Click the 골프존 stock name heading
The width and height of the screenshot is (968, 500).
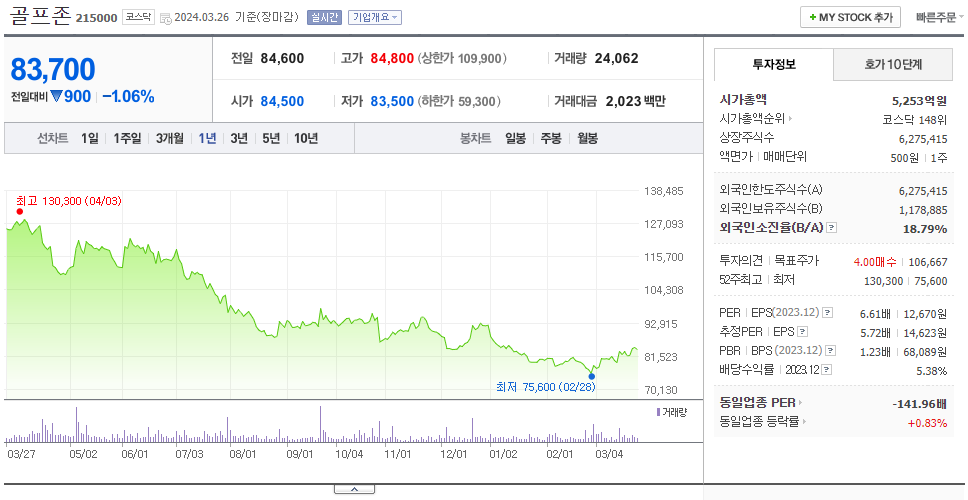coord(40,16)
